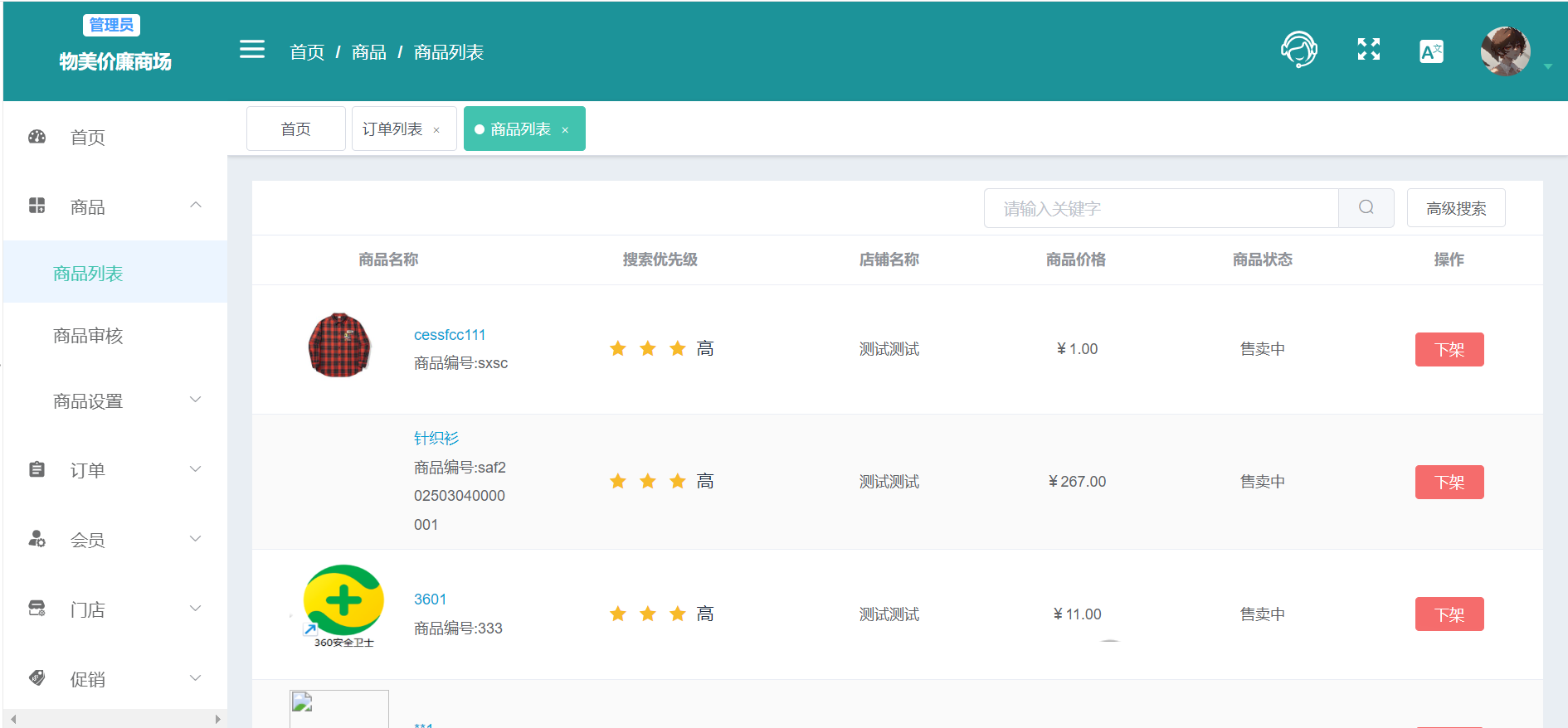This screenshot has height=728, width=1568.
Task: Open 首页 dashboard in the sidebar
Action: point(87,138)
